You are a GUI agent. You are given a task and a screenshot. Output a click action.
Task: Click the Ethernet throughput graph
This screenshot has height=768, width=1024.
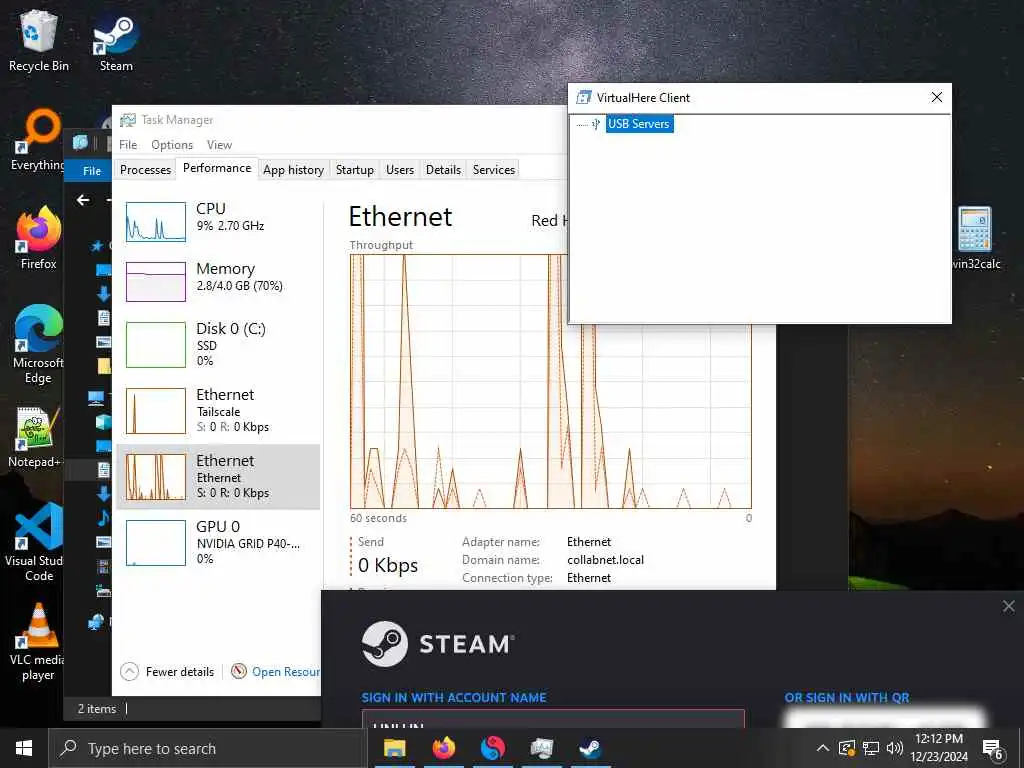[551, 381]
